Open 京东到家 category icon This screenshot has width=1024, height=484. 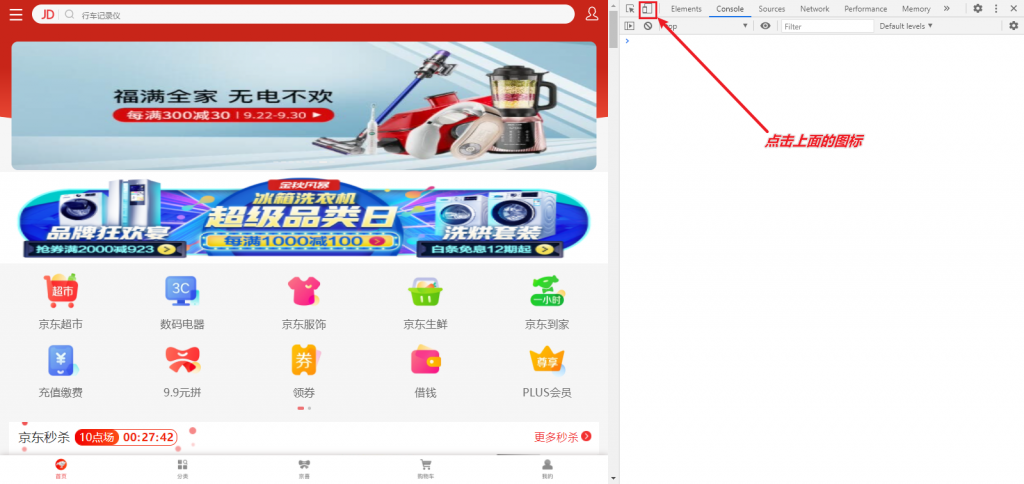pos(547,291)
